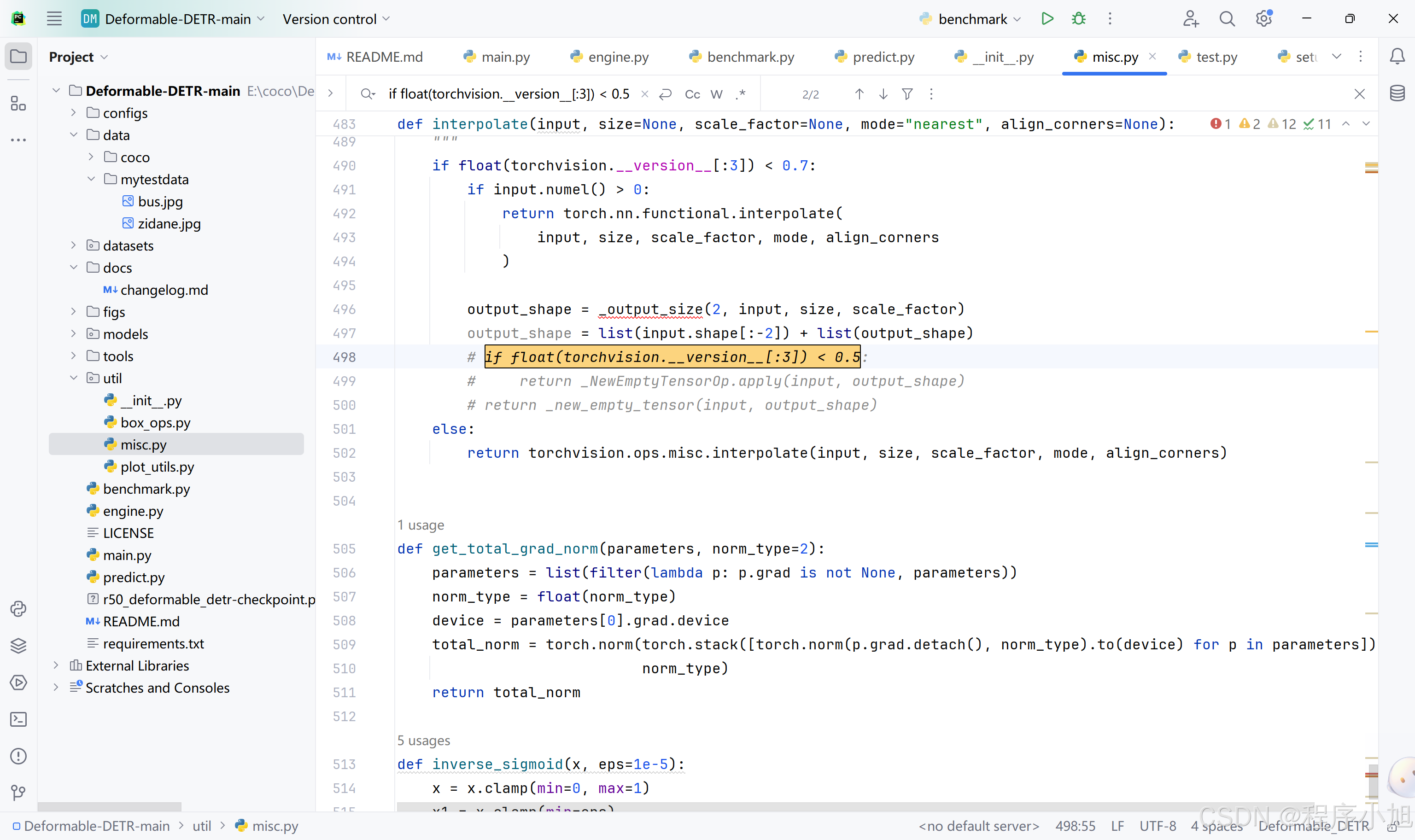Image resolution: width=1415 pixels, height=840 pixels.
Task: Show the Problems tool window
Action: [19, 756]
